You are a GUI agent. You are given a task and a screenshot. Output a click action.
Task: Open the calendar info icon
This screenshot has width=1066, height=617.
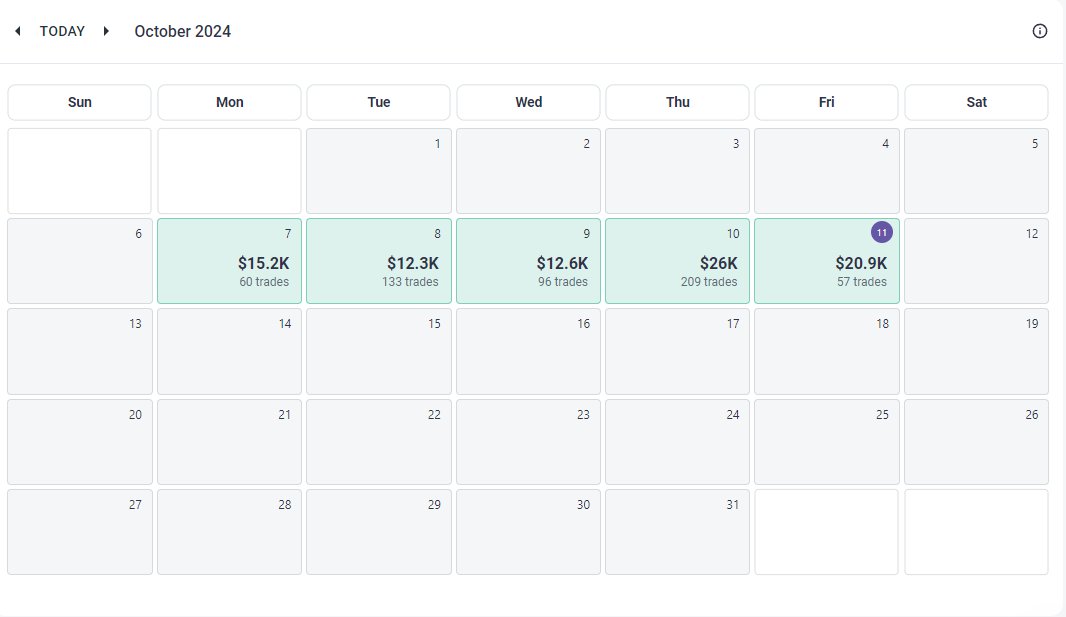(1039, 31)
